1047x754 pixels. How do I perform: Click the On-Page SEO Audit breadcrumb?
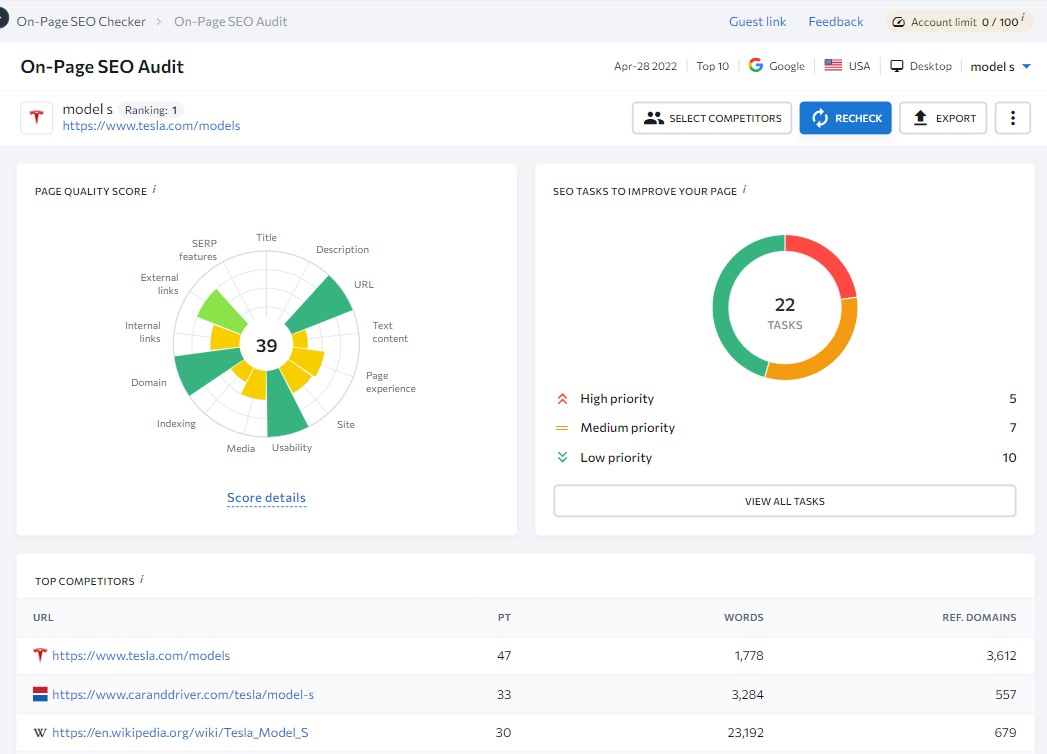230,21
